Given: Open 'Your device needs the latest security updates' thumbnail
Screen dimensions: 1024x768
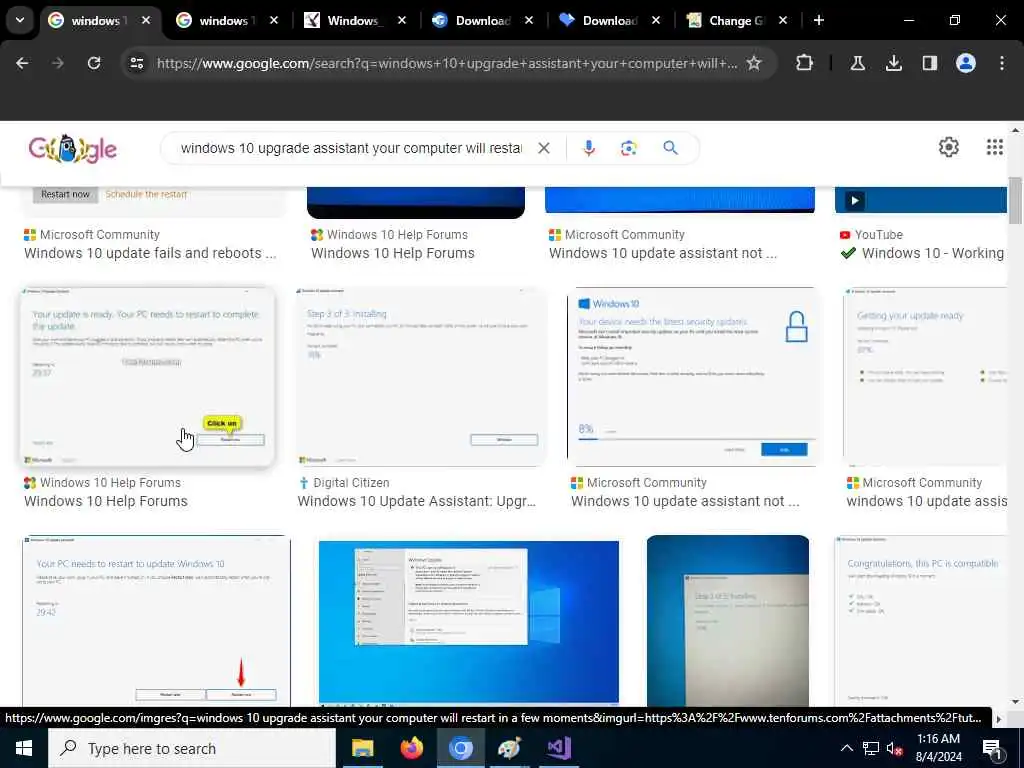Looking at the screenshot, I should coord(692,377).
